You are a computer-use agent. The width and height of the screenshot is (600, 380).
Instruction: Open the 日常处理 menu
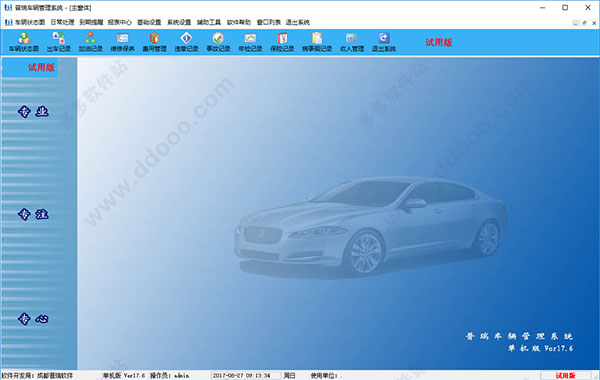coord(62,22)
